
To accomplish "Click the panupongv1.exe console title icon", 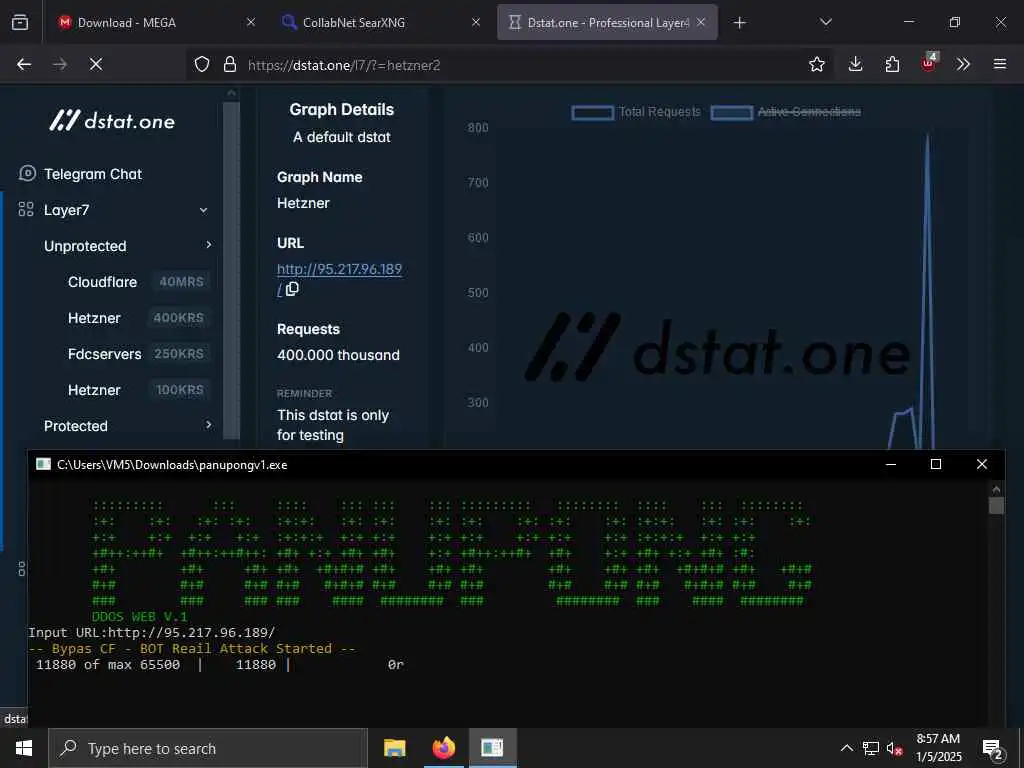I will pyautogui.click(x=44, y=464).
